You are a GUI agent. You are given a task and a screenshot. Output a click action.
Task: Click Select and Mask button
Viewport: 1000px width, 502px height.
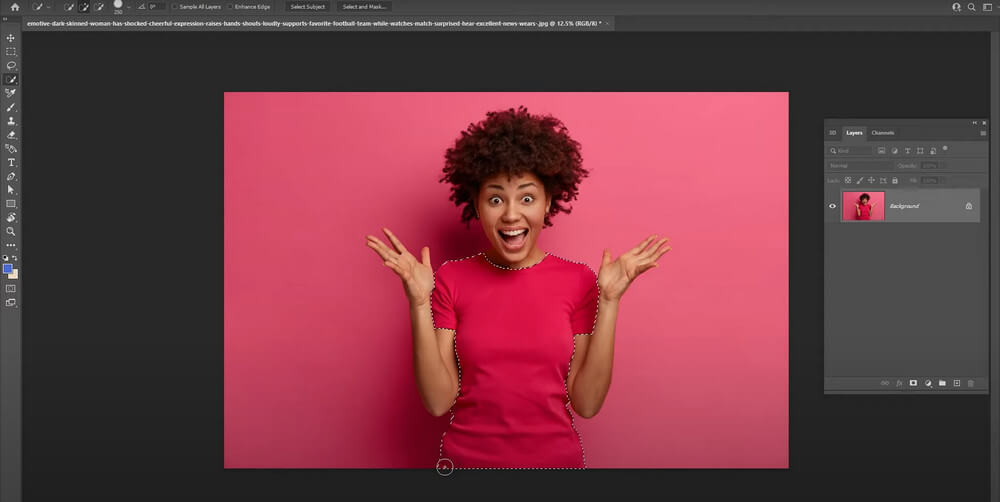click(364, 7)
